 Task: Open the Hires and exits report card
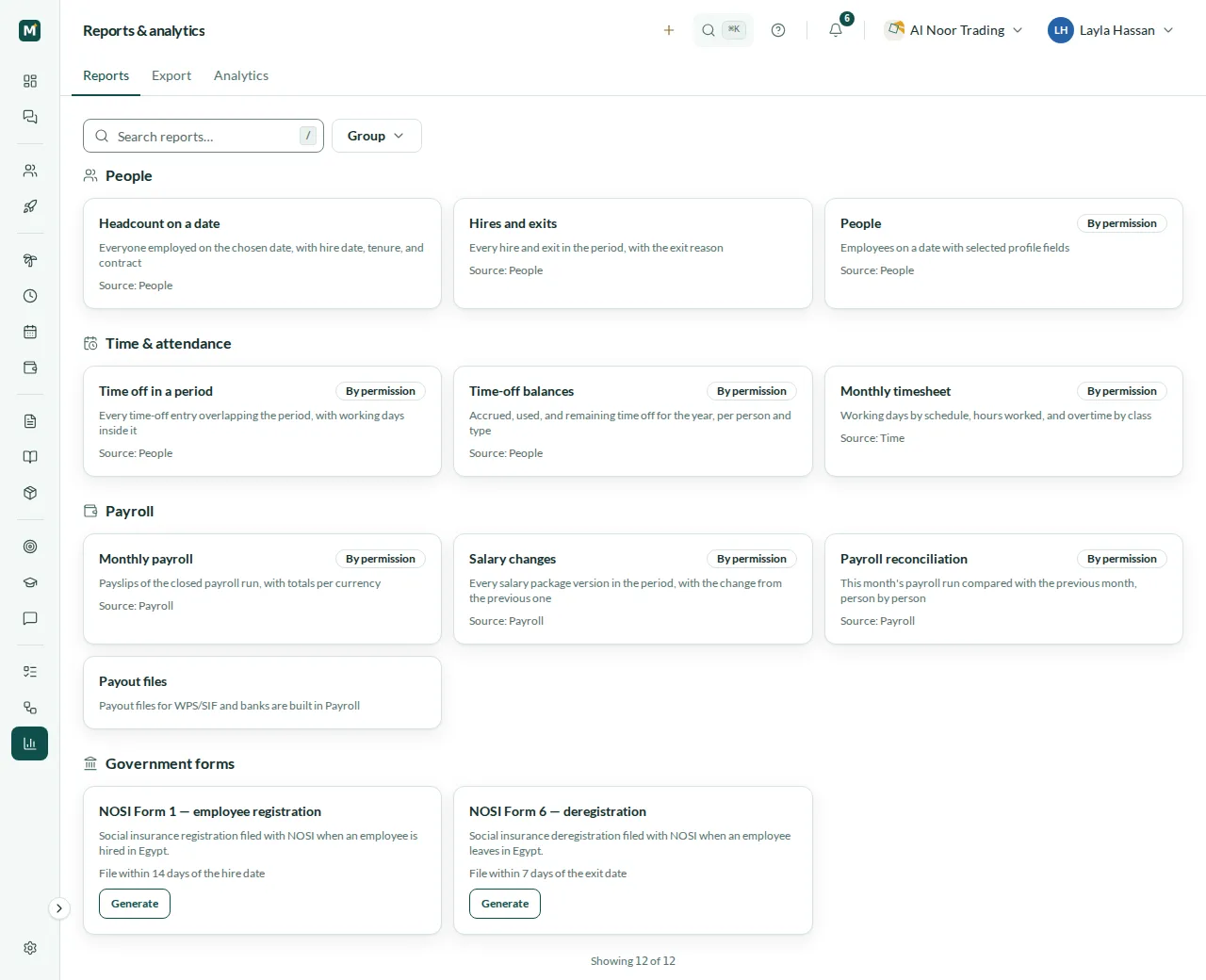click(633, 253)
